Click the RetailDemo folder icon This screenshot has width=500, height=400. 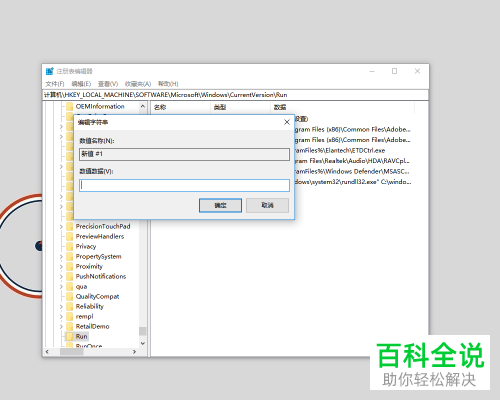click(x=69, y=326)
